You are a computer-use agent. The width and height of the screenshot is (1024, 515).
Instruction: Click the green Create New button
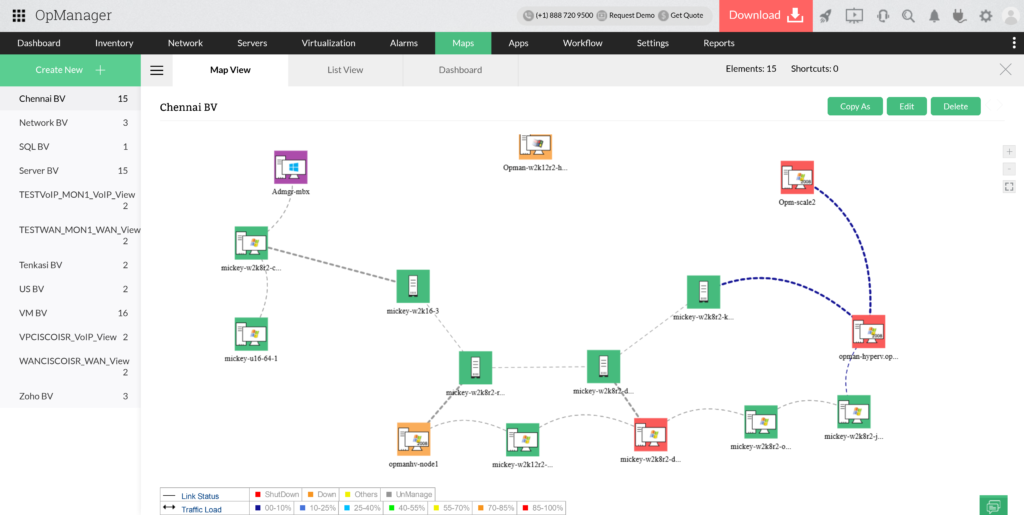[x=70, y=70]
